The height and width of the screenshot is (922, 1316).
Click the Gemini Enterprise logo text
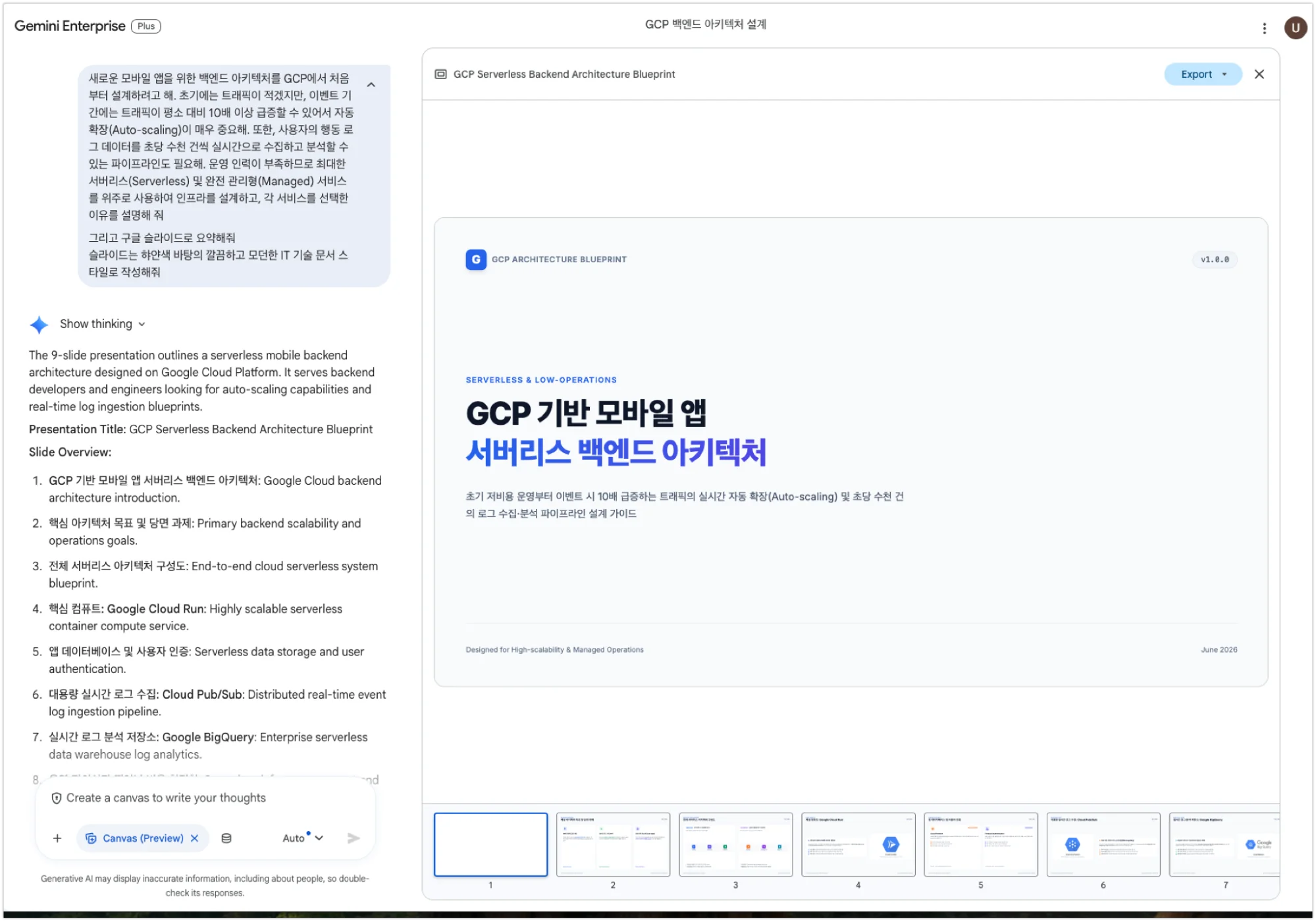70,26
